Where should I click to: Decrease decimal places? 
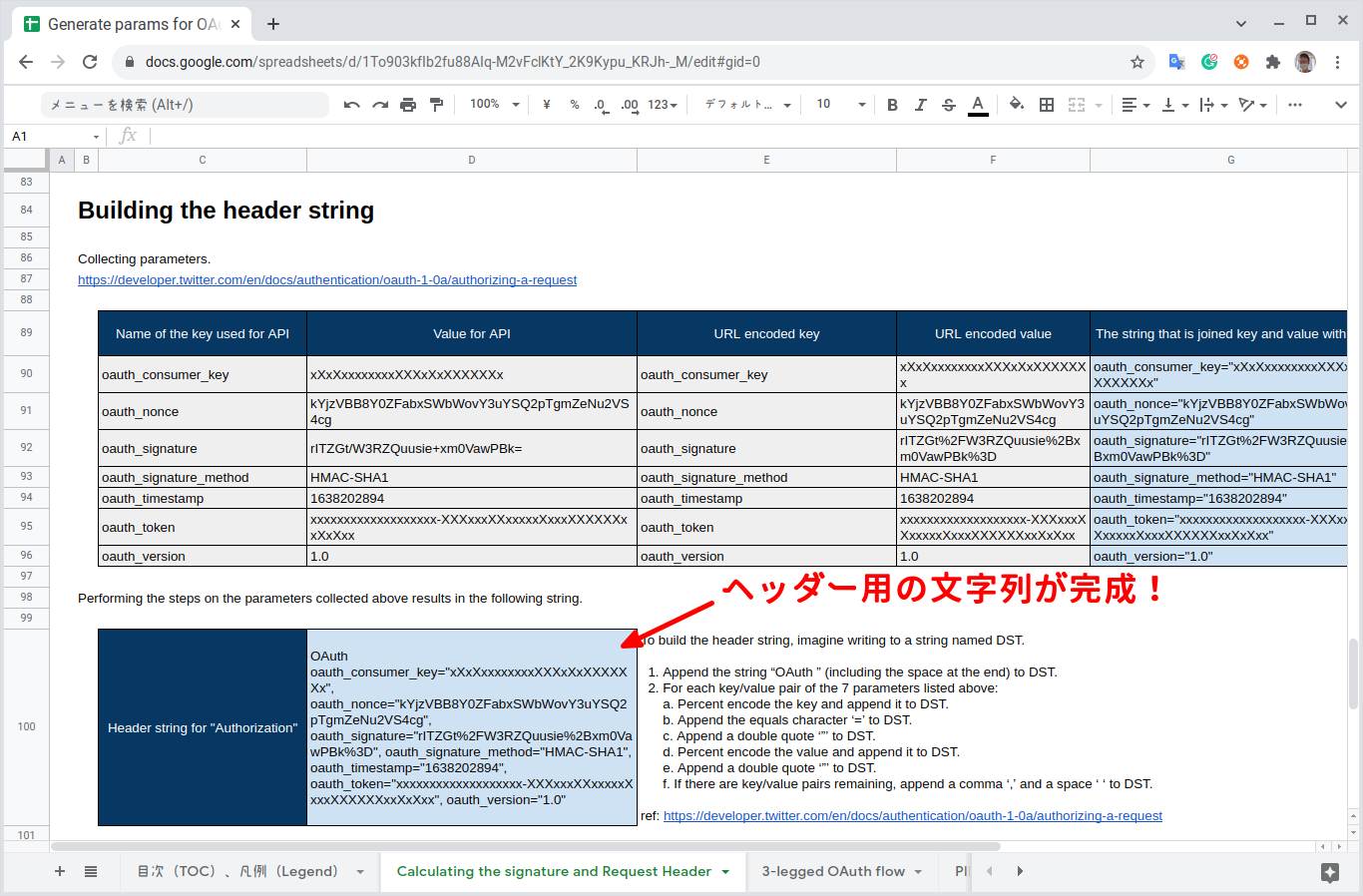[599, 104]
